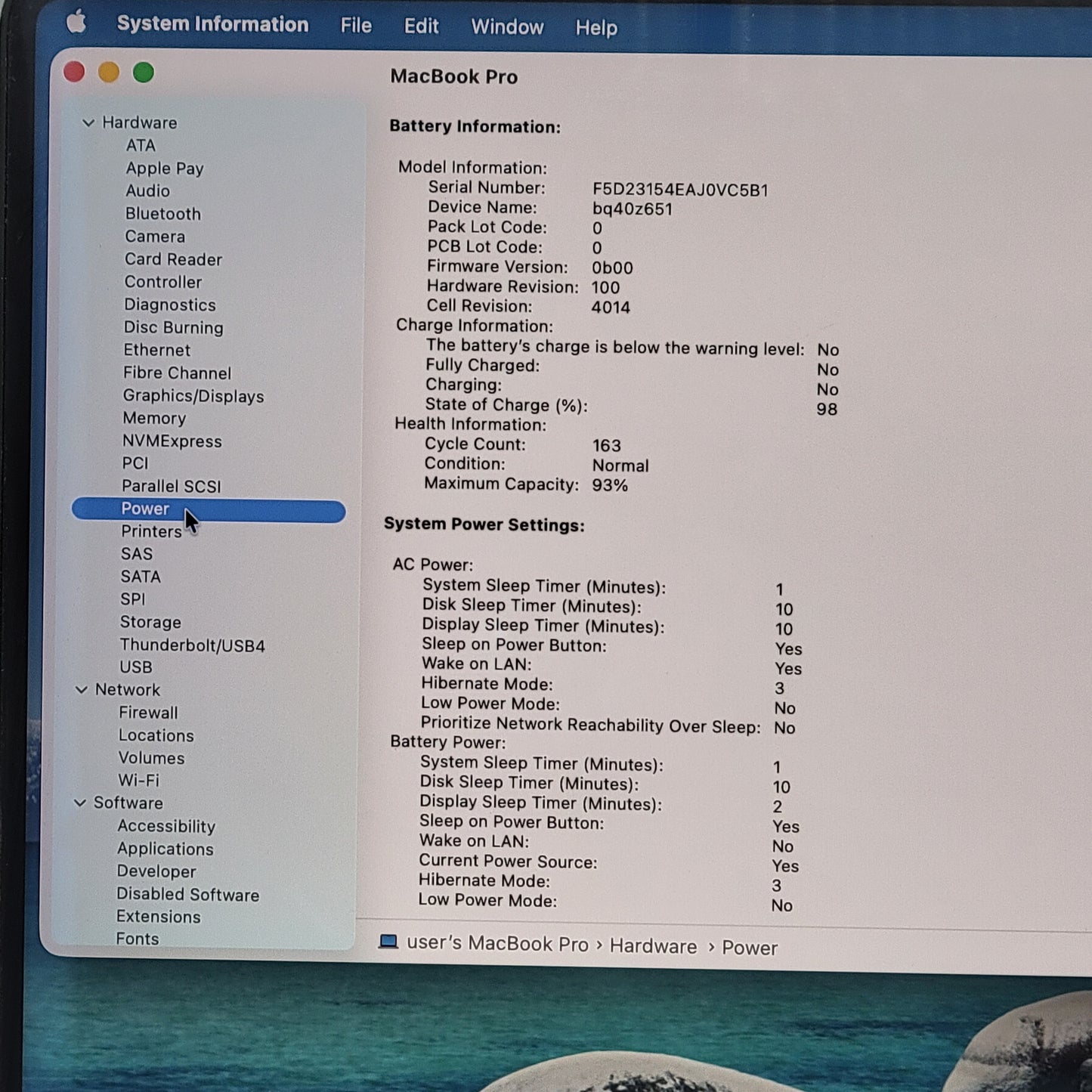Viewport: 1092px width, 1092px height.
Task: Close the System Information window
Action: (74, 72)
